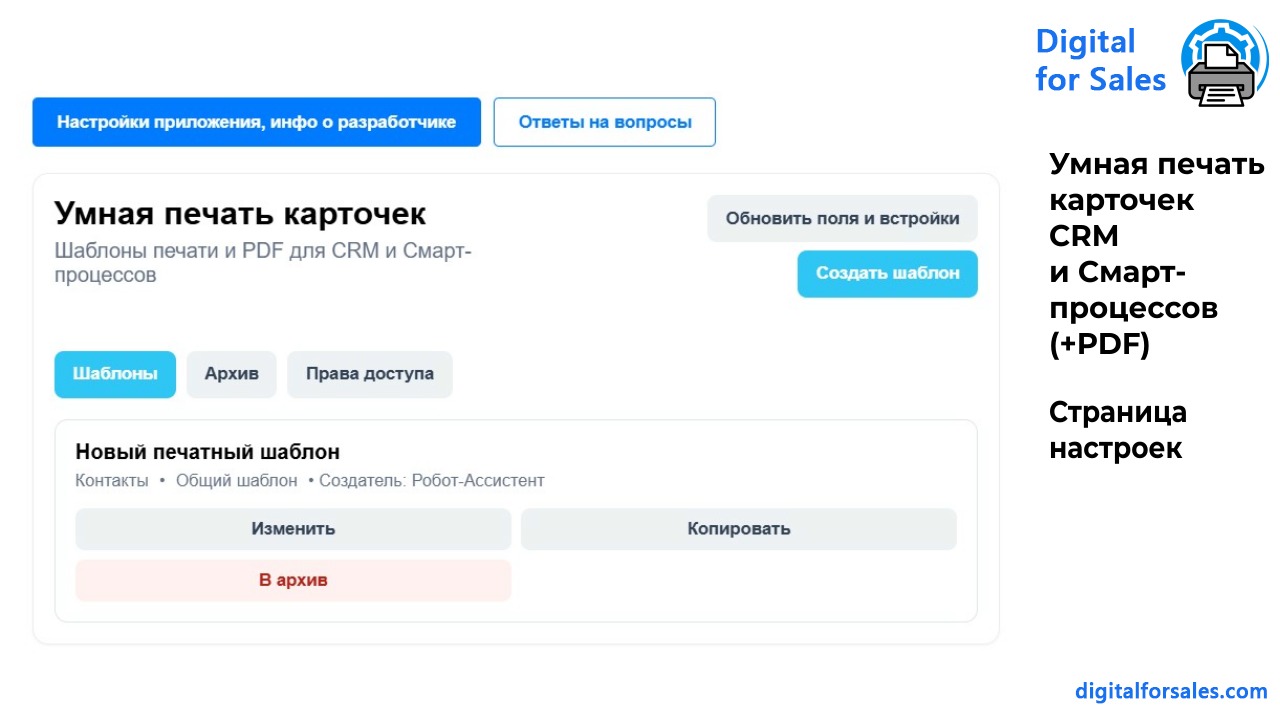Switch to the Шаблоны tab
This screenshot has height=720, width=1280.
[115, 374]
